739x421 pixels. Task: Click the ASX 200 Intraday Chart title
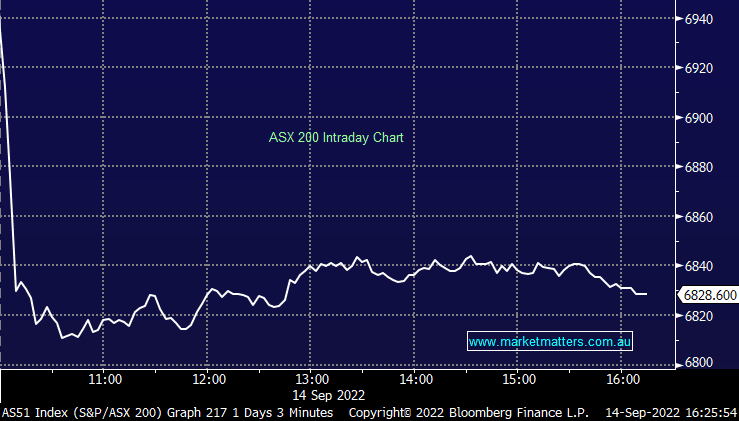pos(336,138)
